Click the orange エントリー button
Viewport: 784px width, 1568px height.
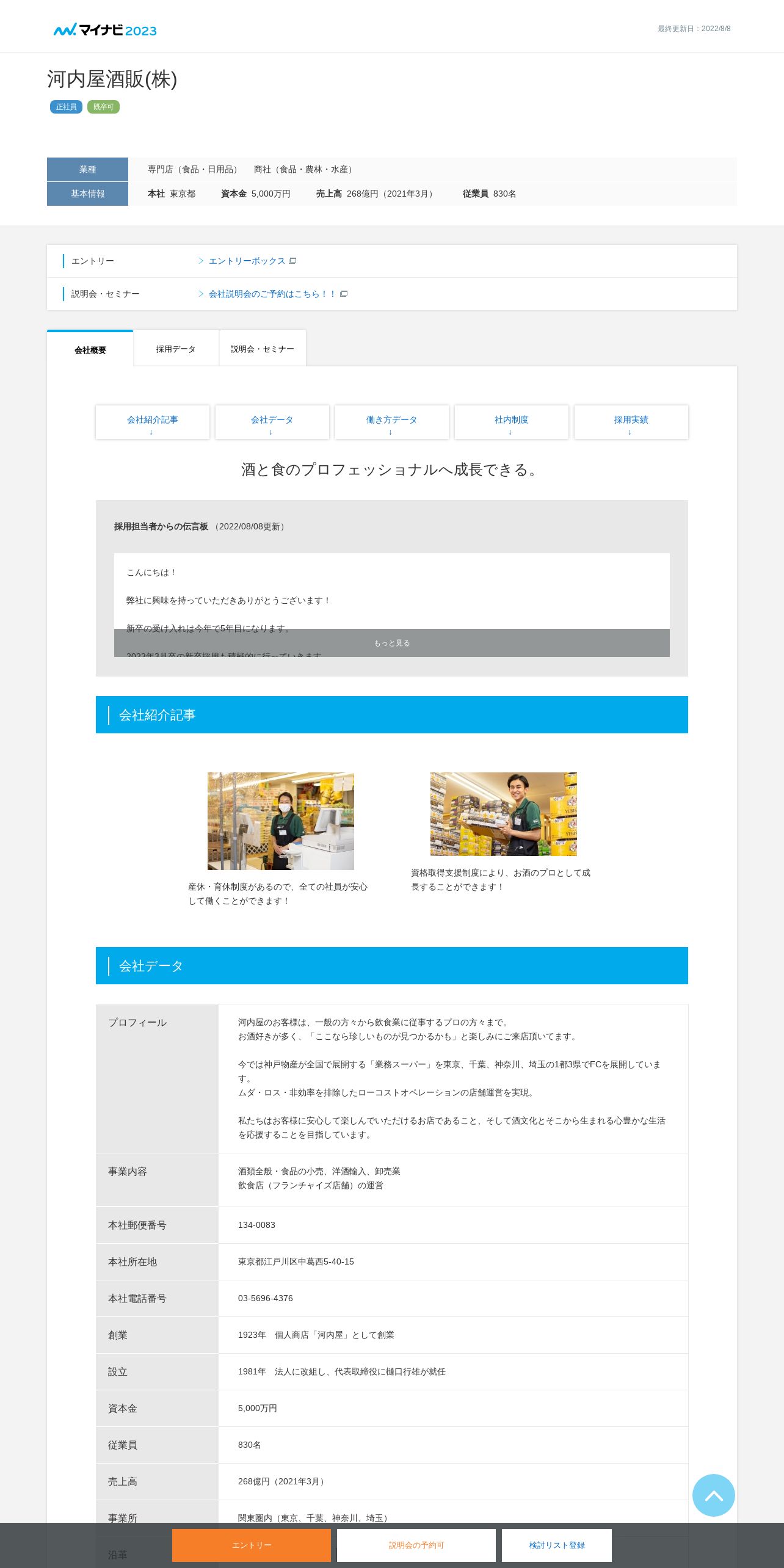(252, 1545)
